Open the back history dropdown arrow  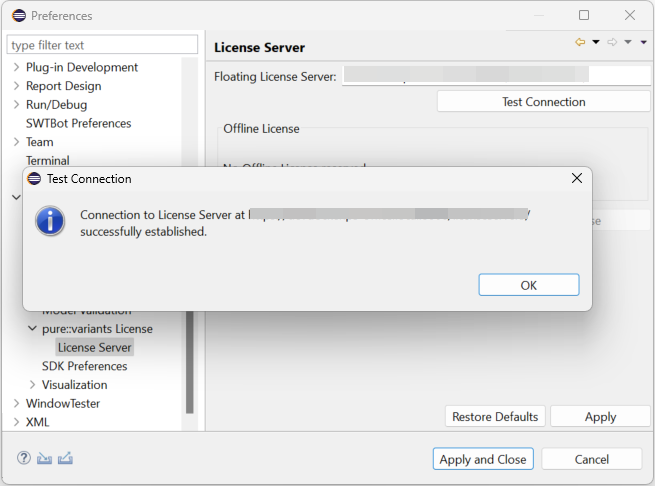(596, 42)
